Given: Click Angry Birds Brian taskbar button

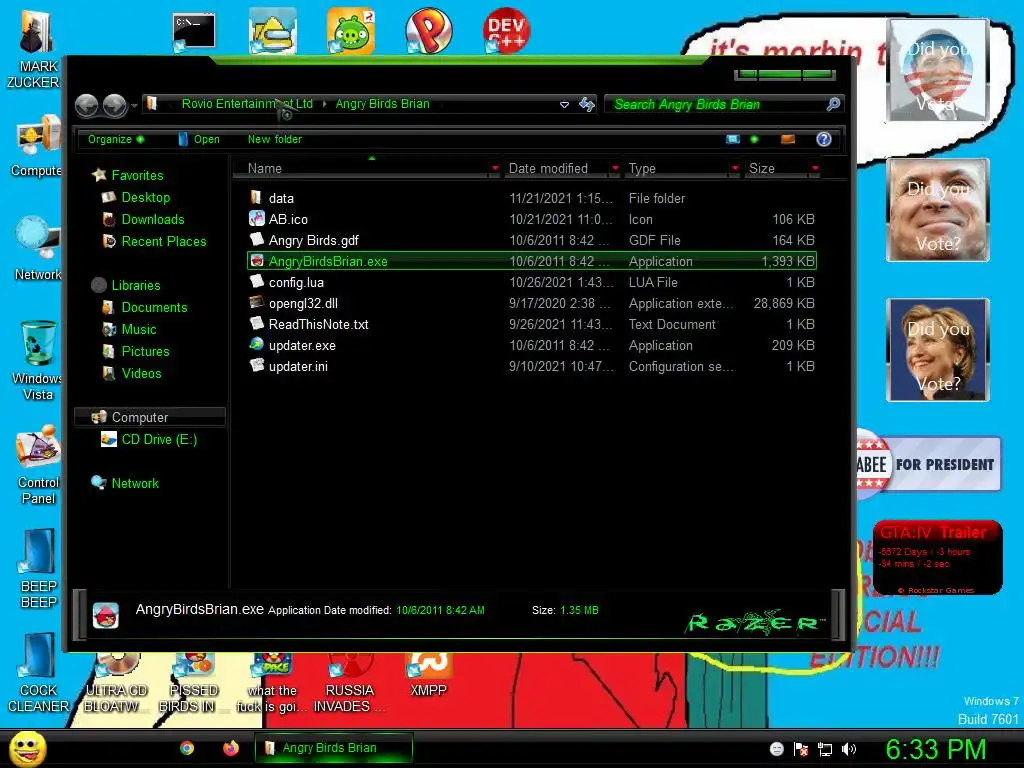Looking at the screenshot, I should tap(334, 748).
